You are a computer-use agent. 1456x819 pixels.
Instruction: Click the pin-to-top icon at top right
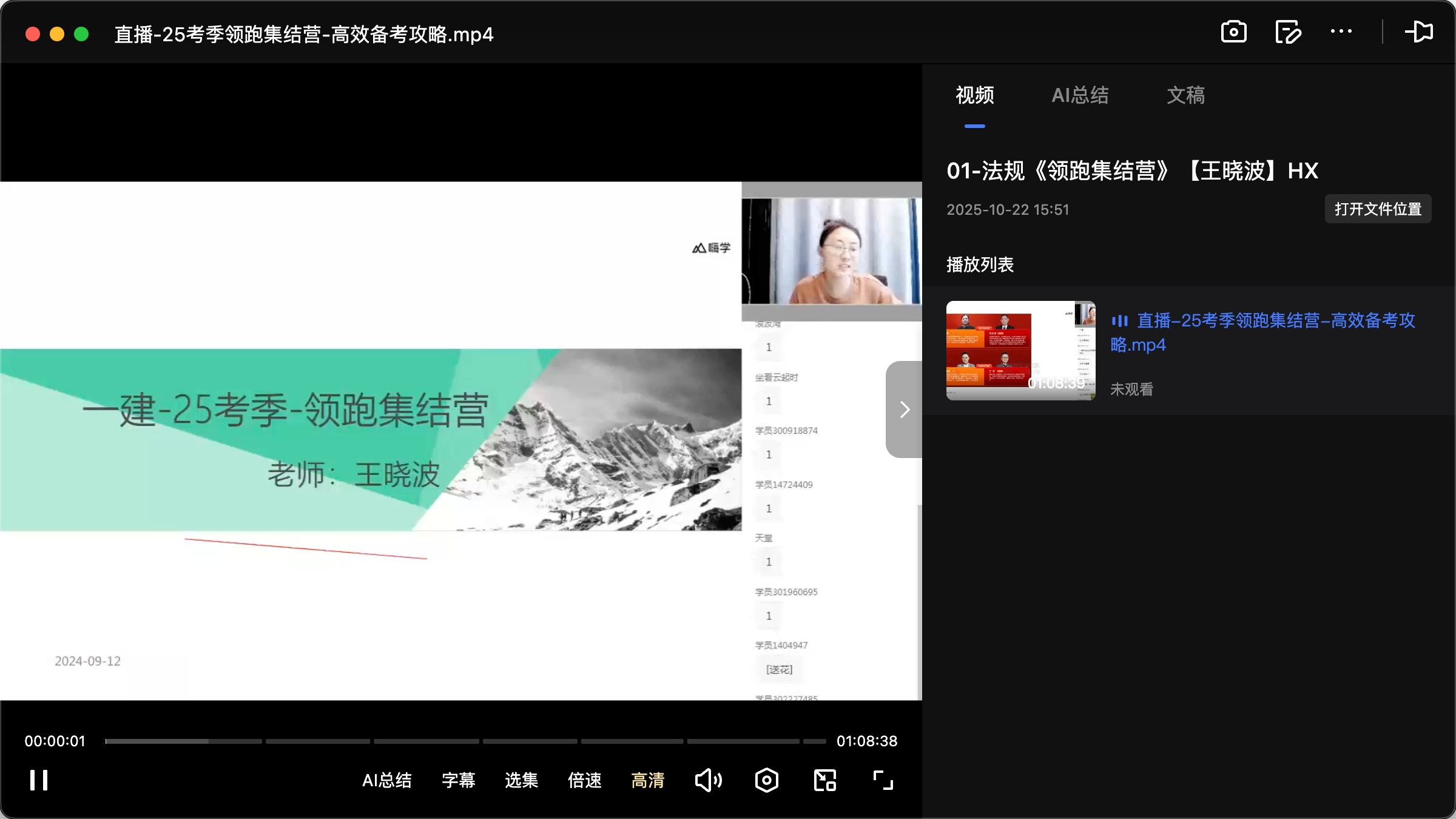1420,32
